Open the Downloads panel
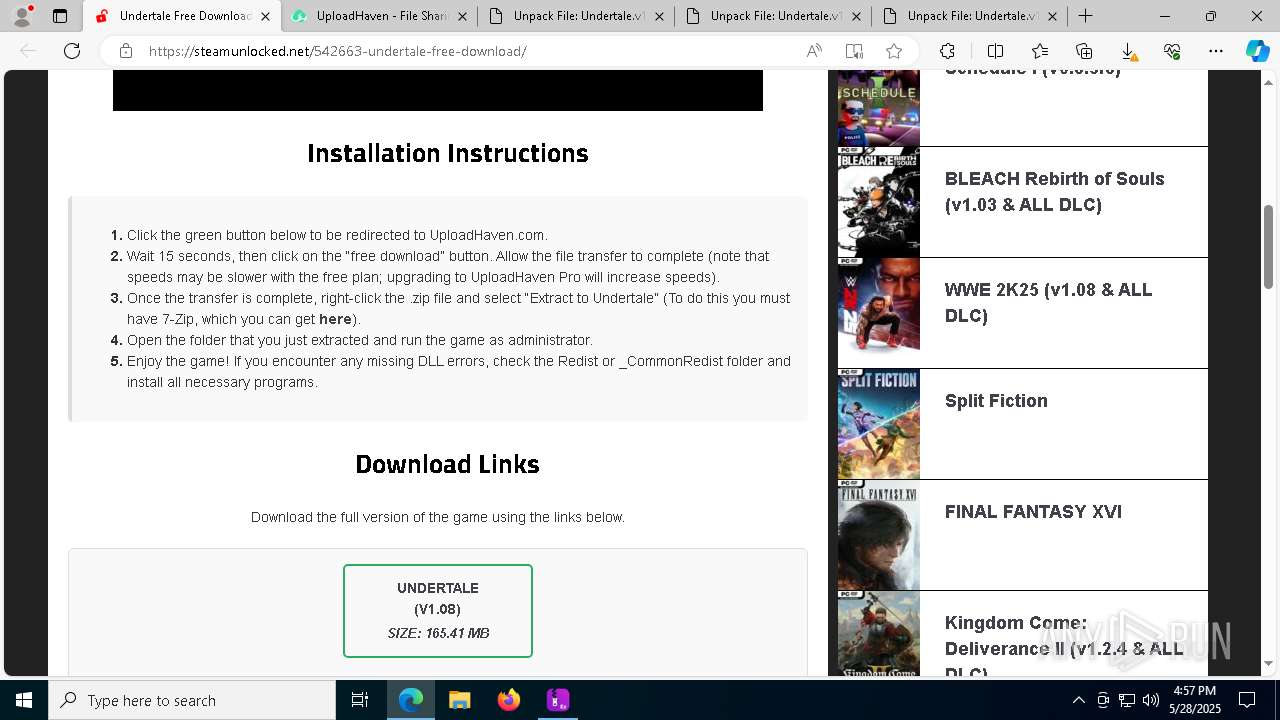This screenshot has width=1280, height=720. click(1128, 51)
